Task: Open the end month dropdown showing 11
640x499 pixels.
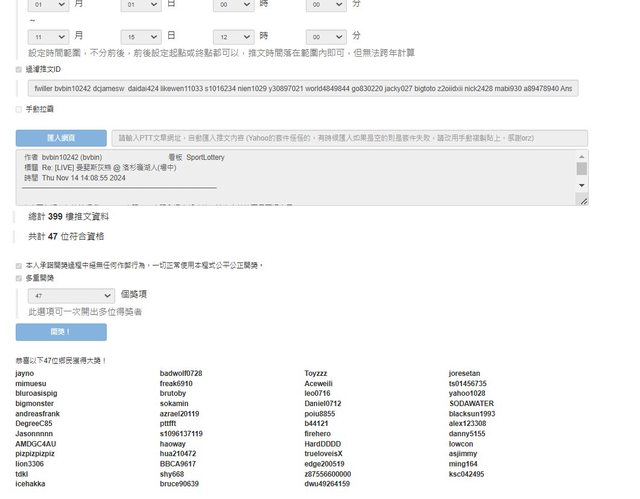Action: tap(48, 35)
